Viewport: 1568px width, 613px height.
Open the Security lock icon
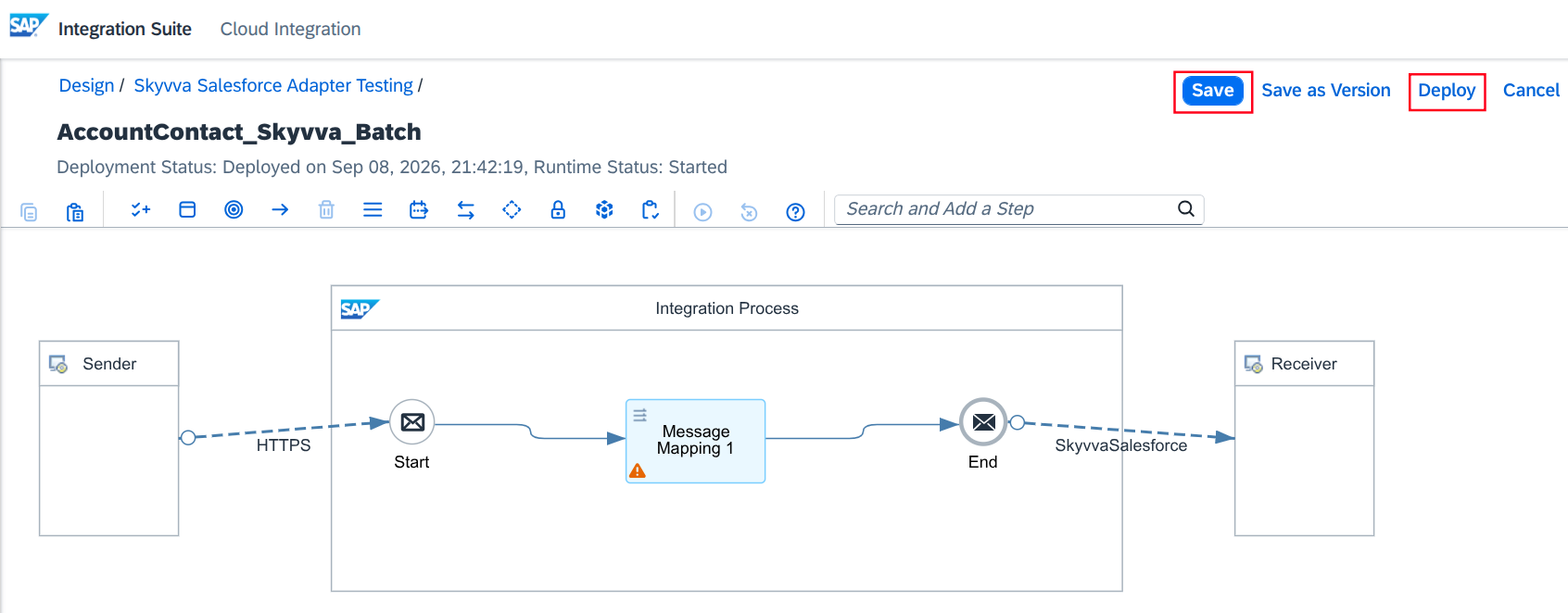558,210
